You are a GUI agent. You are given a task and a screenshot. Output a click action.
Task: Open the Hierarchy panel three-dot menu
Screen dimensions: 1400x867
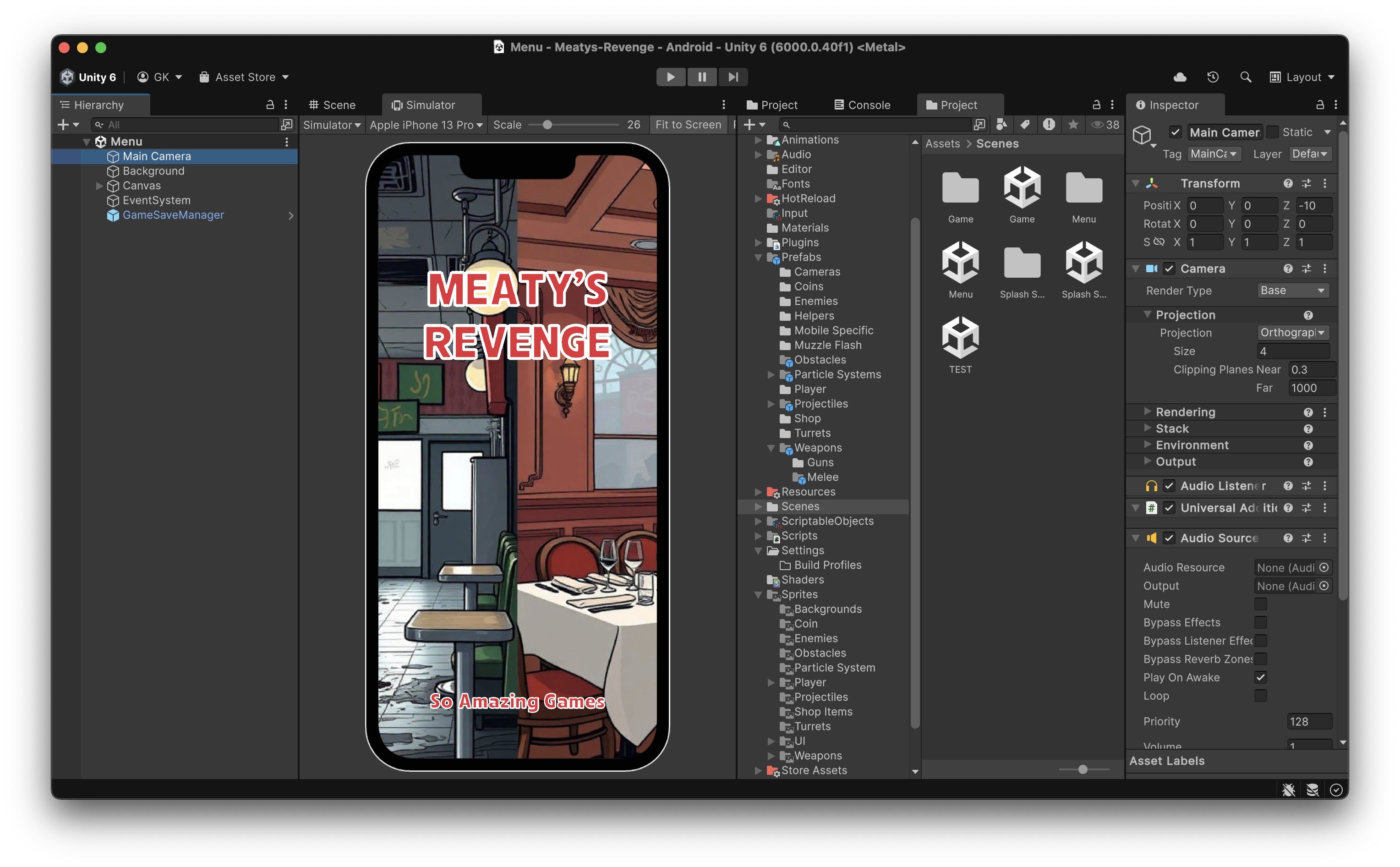point(286,104)
